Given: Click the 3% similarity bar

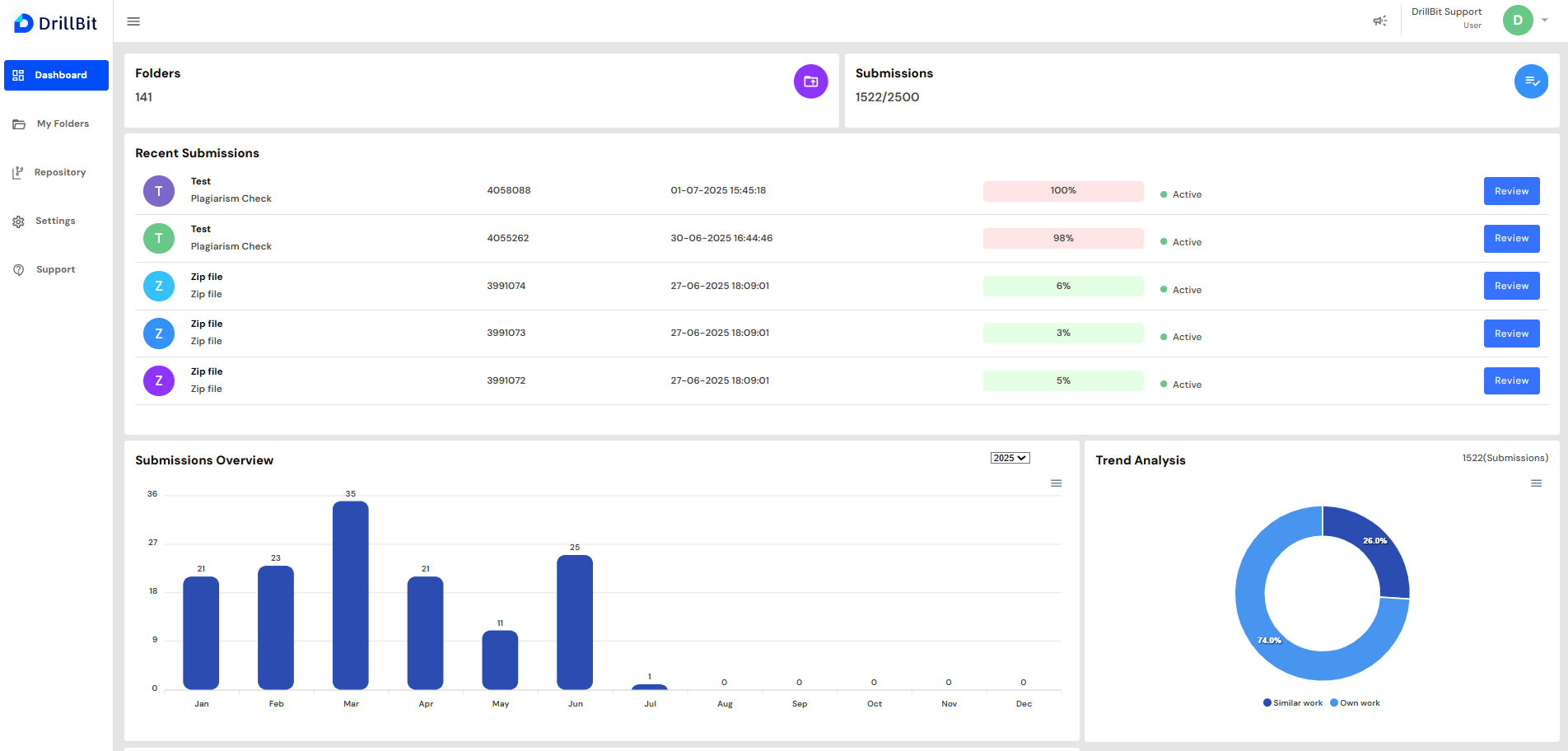Looking at the screenshot, I should [1063, 333].
